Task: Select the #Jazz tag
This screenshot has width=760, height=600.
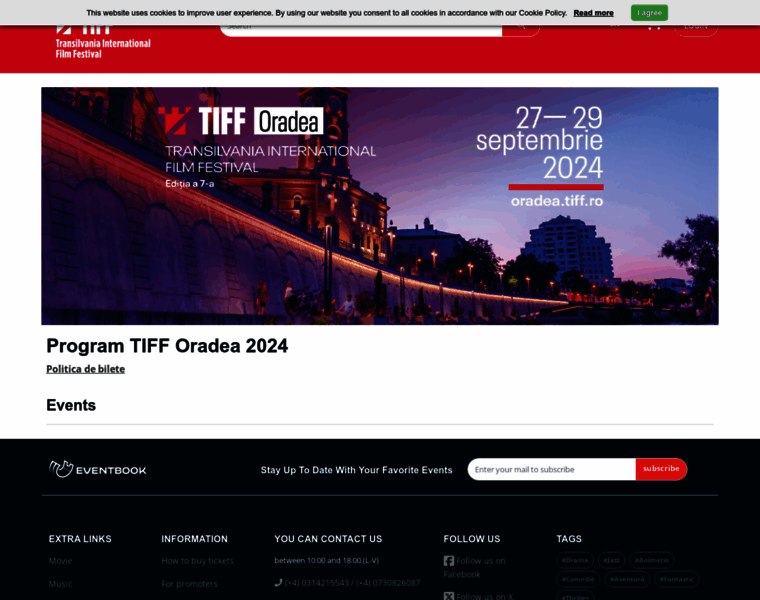Action: (x=612, y=560)
